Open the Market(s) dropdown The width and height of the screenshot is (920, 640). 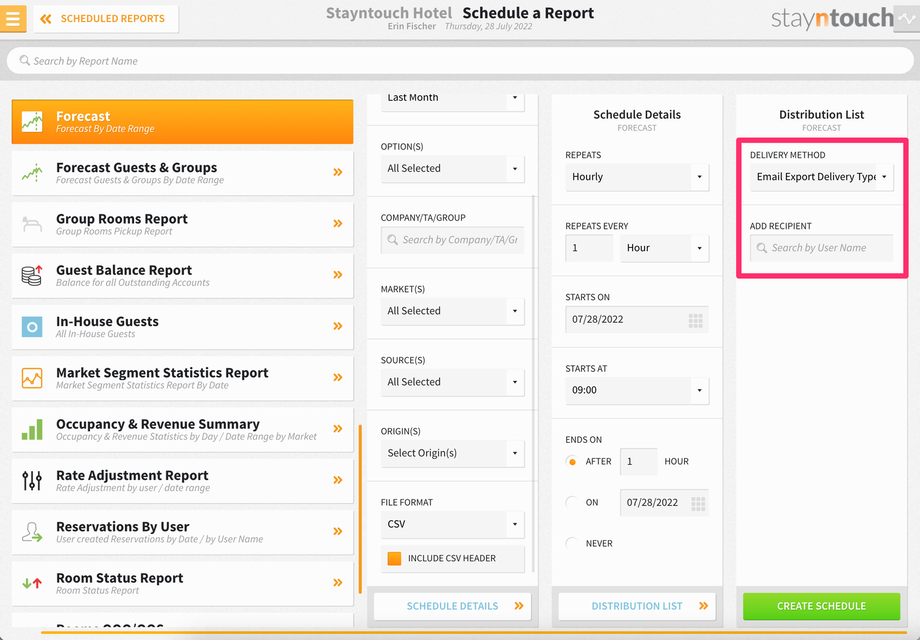[x=452, y=311]
